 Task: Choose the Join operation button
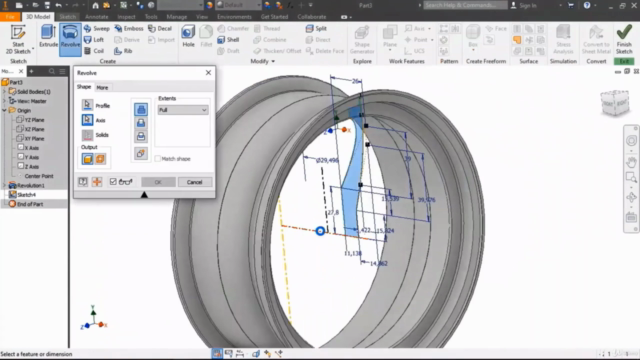pos(141,109)
